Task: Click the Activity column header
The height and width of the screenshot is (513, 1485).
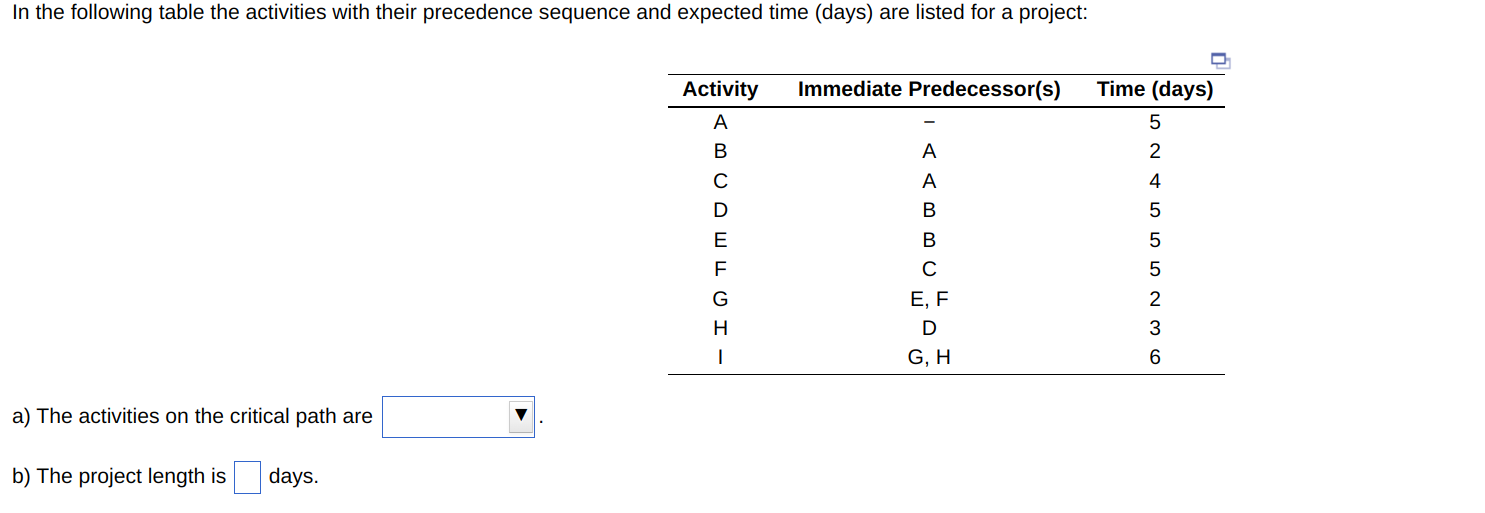Action: (720, 89)
